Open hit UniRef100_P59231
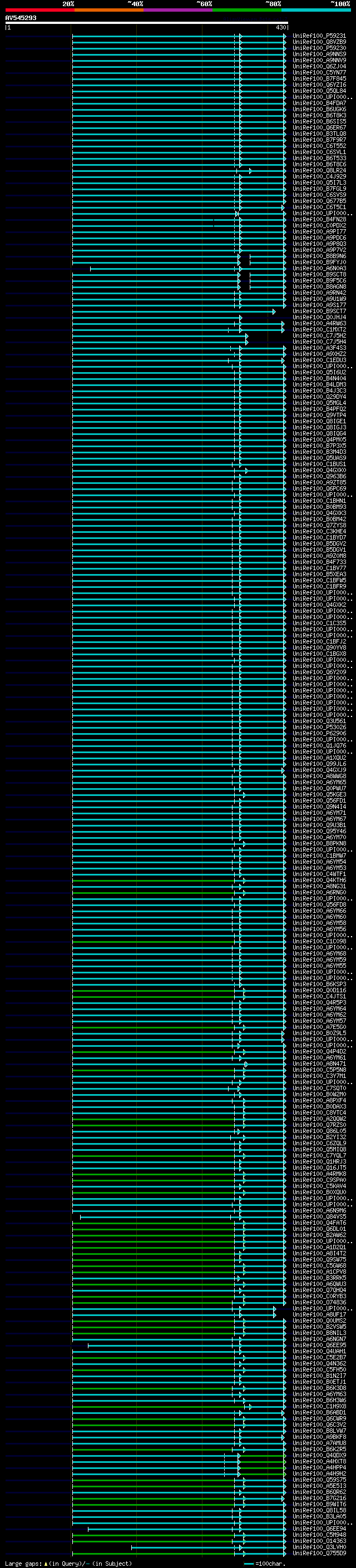Image resolution: width=356 pixels, height=1568 pixels. point(319,36)
